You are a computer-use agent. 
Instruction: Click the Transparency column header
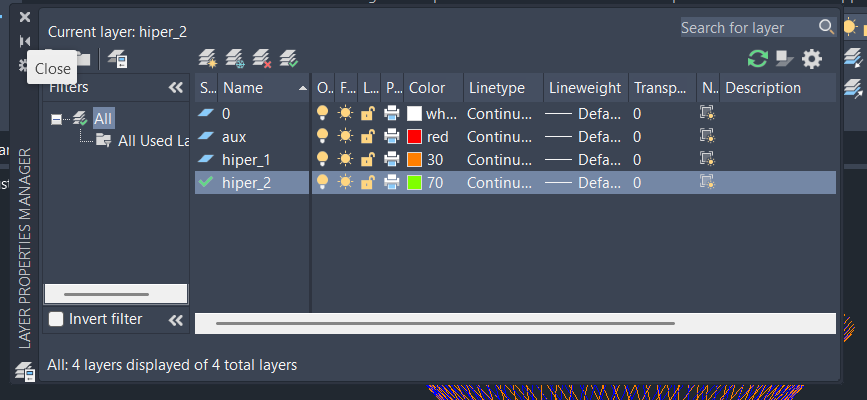pos(662,88)
